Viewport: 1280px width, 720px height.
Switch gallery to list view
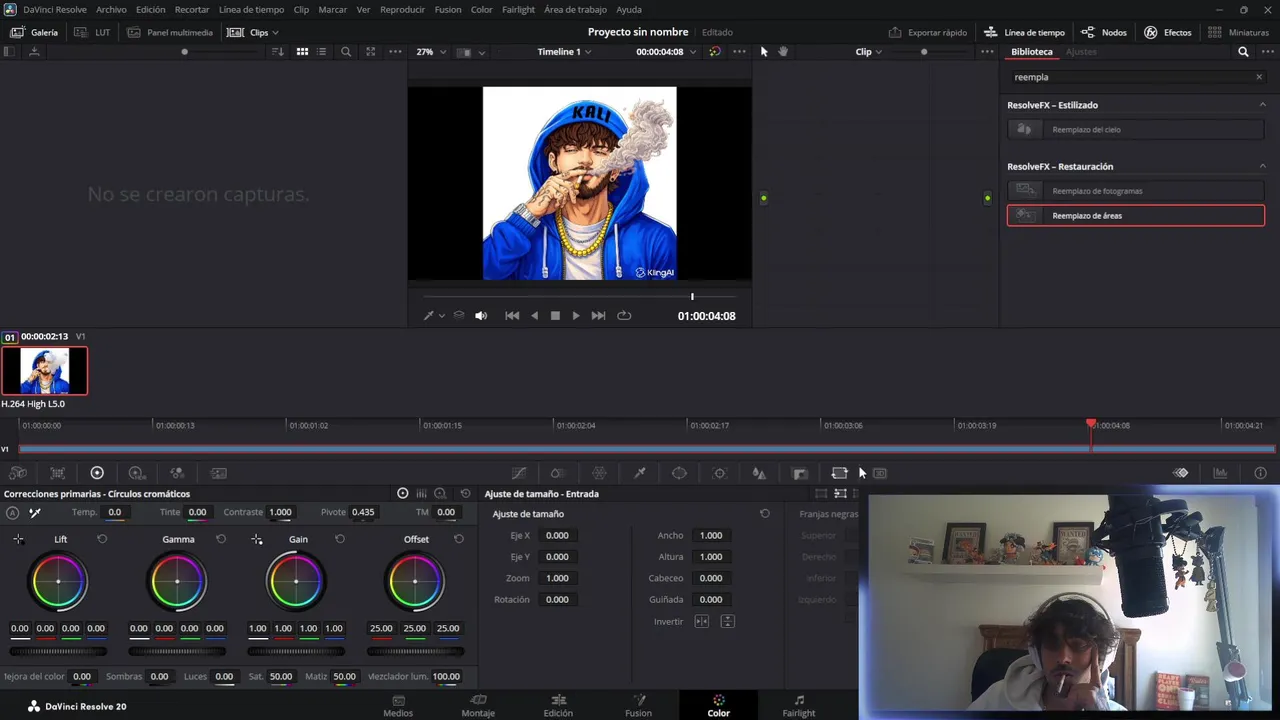(321, 51)
